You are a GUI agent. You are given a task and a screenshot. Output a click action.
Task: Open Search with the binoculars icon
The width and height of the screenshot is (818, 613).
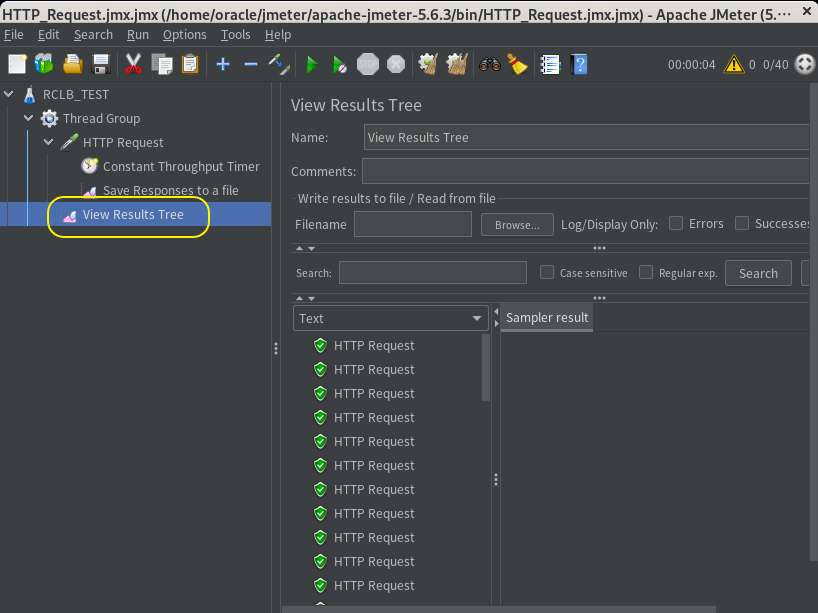click(x=489, y=64)
